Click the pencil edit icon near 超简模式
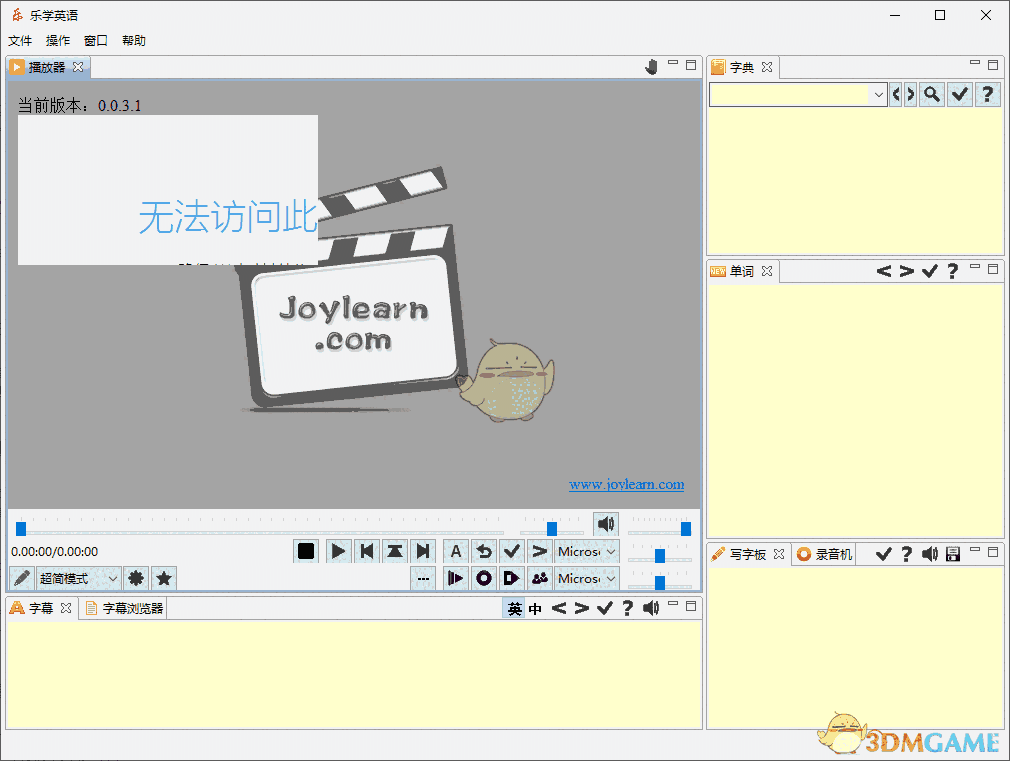The image size is (1010, 761). click(x=21, y=578)
